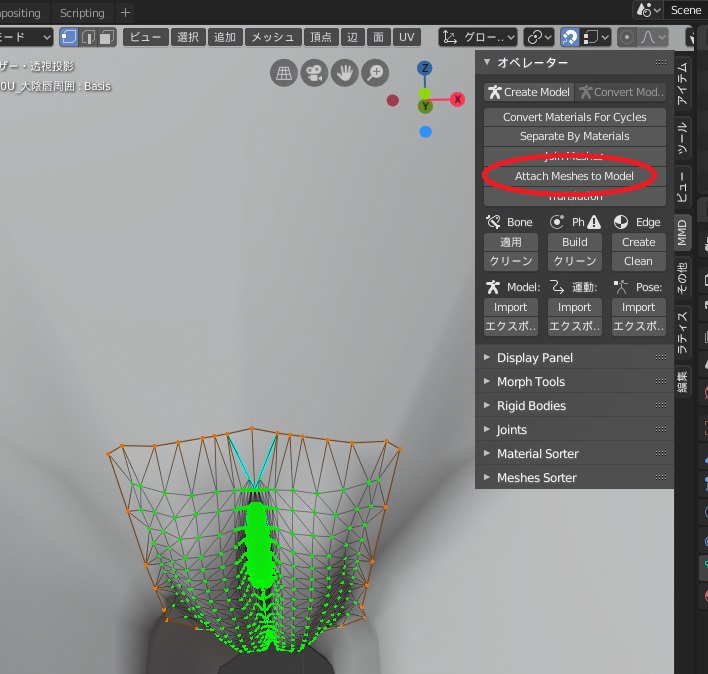
Task: Click the red X axis gizmo ball
Action: tap(457, 99)
